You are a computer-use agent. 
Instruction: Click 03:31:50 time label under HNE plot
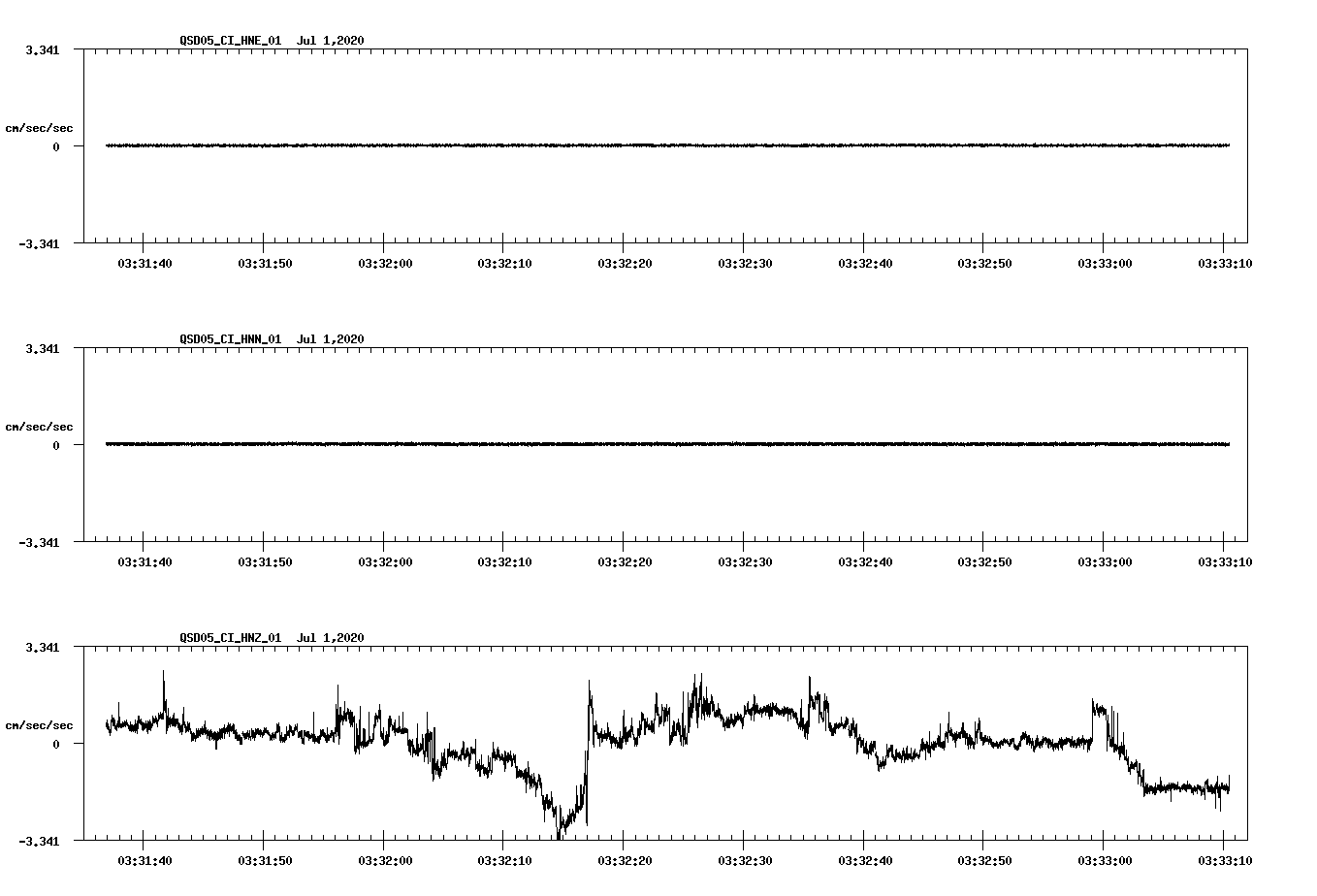point(266,263)
